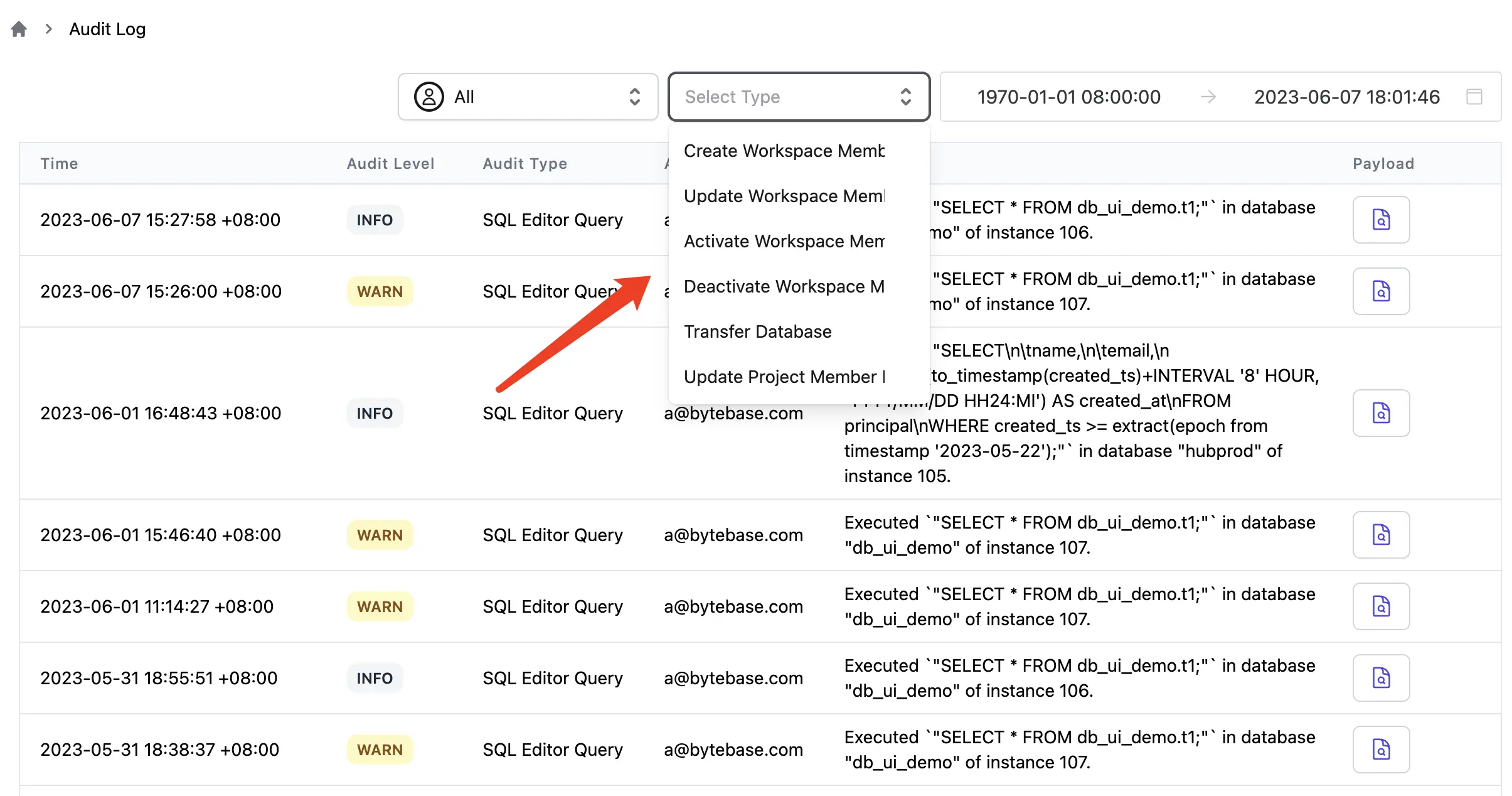Image resolution: width=1512 pixels, height=796 pixels.
Task: Open payload for the 2023-06-07 15:27:58 entry
Action: click(x=1381, y=220)
